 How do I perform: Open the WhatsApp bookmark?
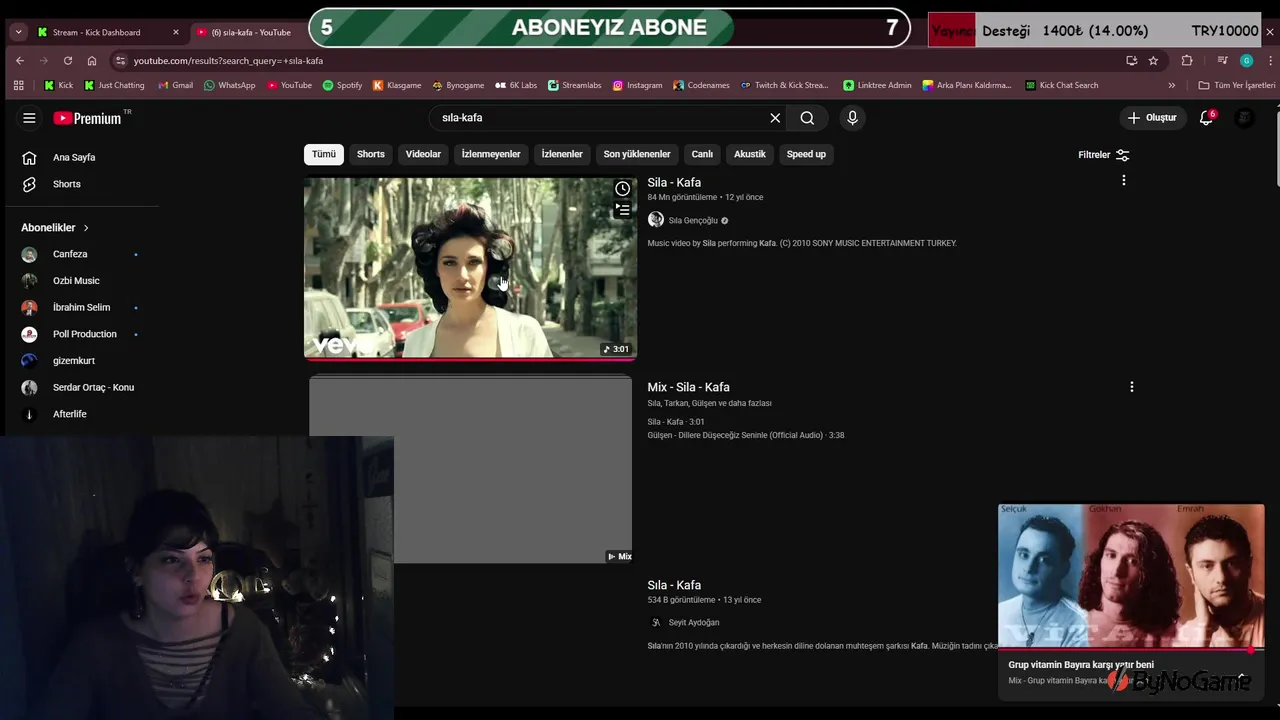[229, 85]
